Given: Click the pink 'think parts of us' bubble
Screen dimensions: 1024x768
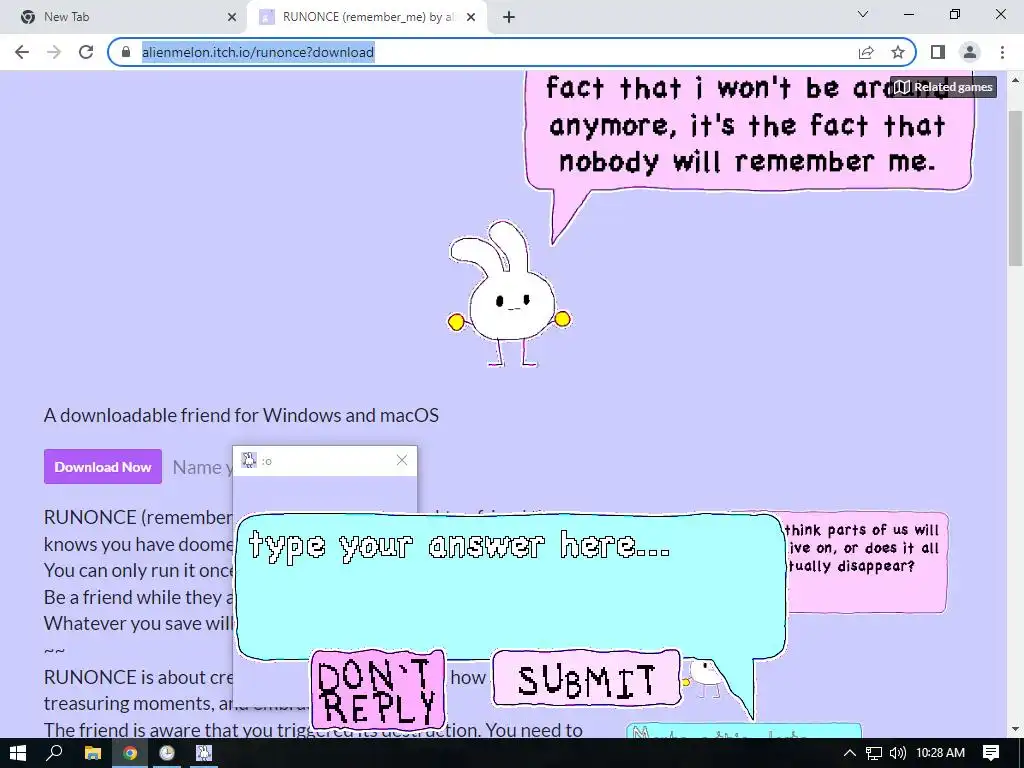Looking at the screenshot, I should click(866, 563).
